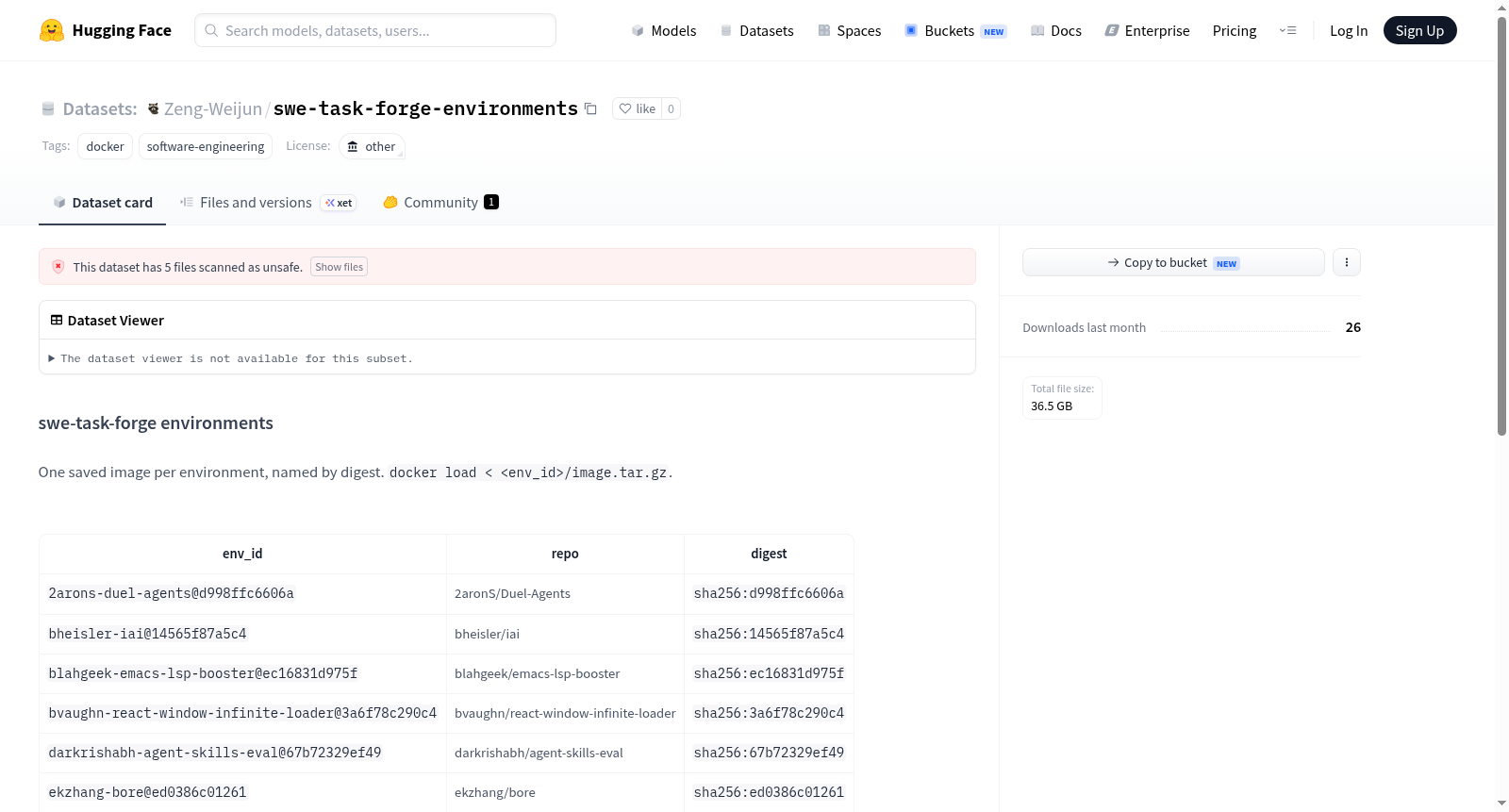This screenshot has height=812, width=1509.
Task: Click digest sha256:14565f87a5c4
Action: pos(769,634)
